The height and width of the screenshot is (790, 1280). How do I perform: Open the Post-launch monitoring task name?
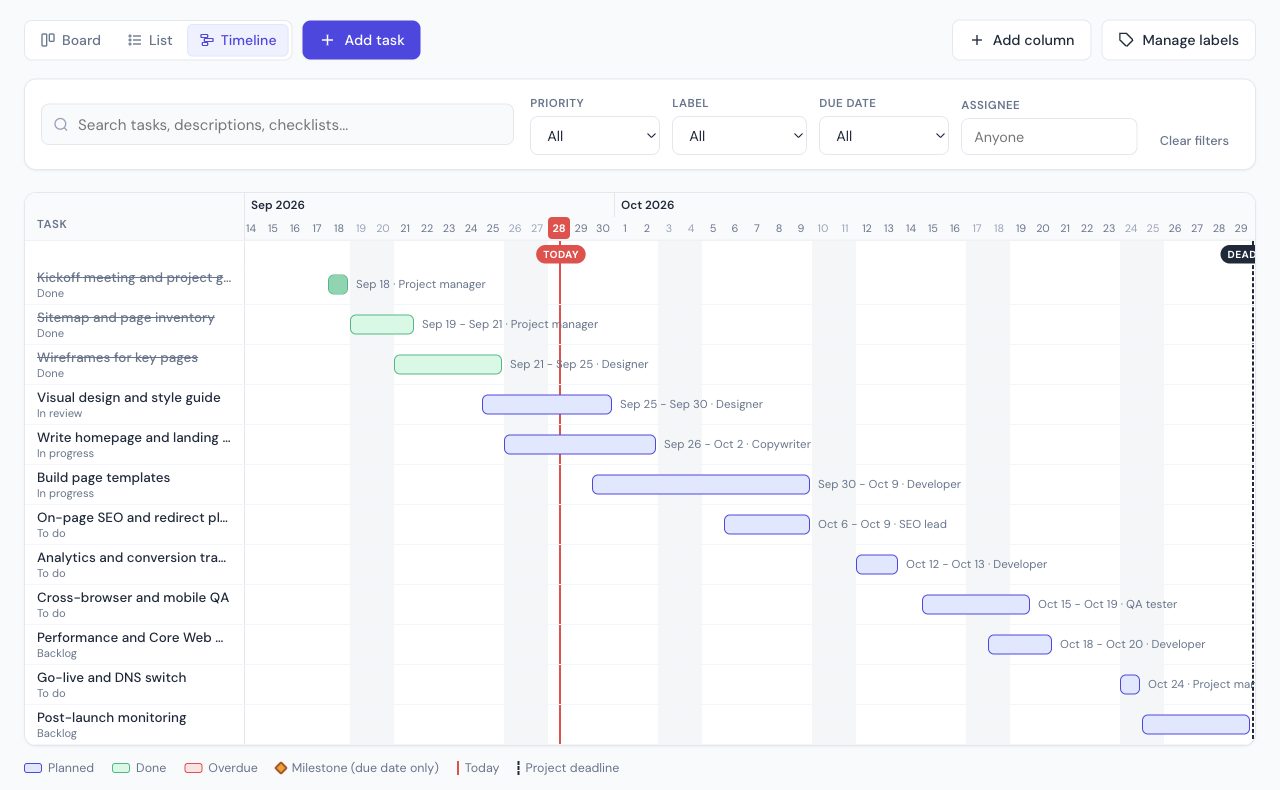[112, 718]
